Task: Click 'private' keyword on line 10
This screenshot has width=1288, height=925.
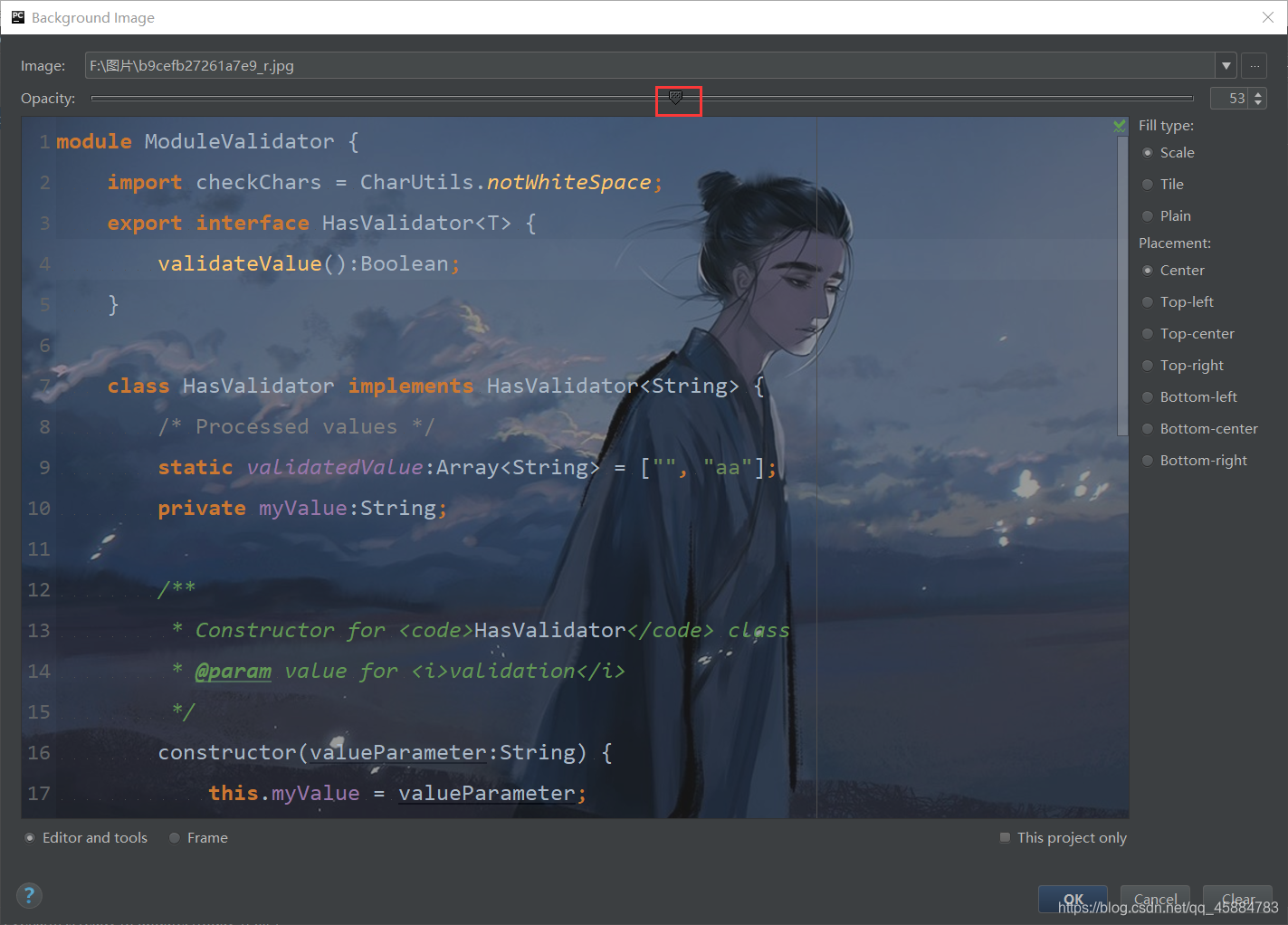Action: (x=202, y=509)
